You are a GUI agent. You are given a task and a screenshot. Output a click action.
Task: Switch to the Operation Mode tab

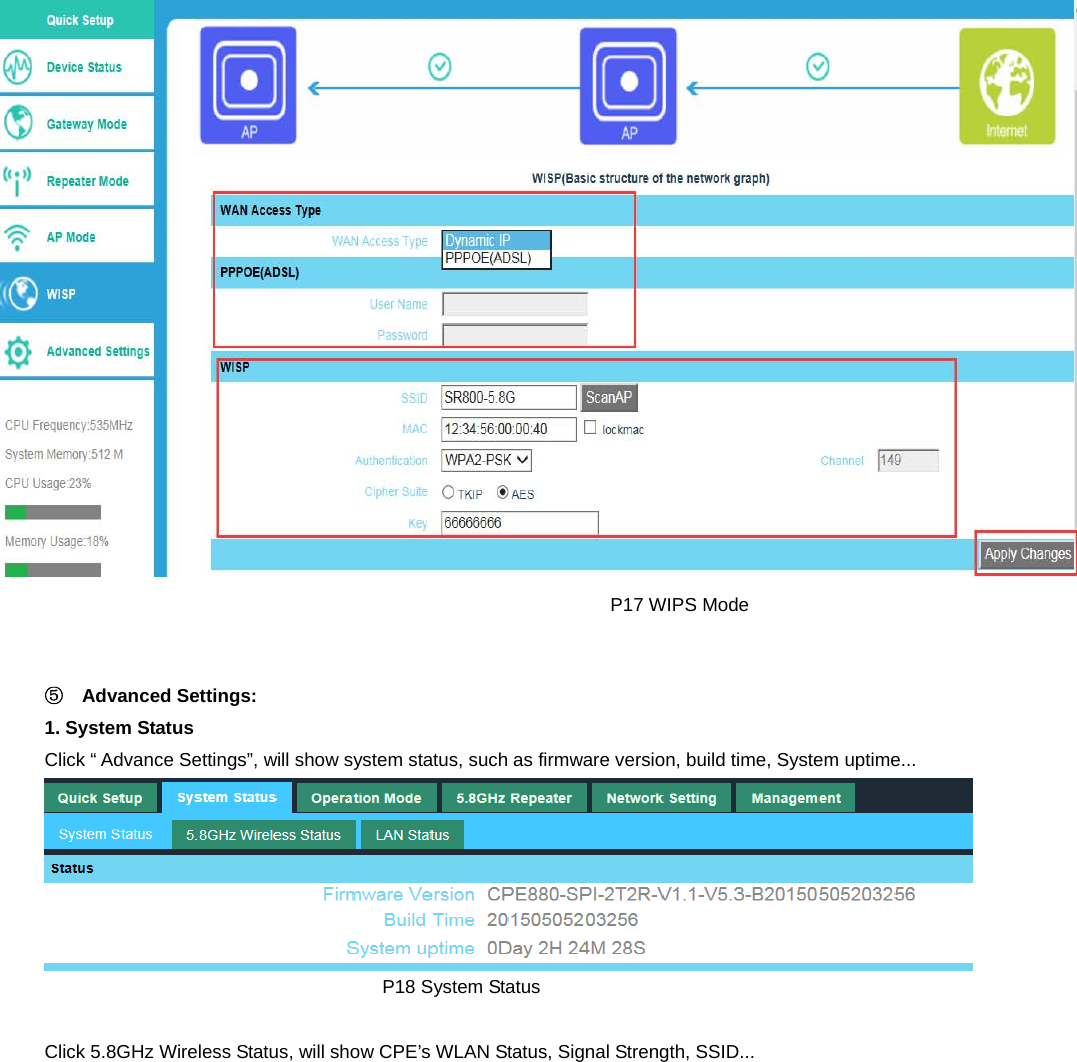(366, 797)
